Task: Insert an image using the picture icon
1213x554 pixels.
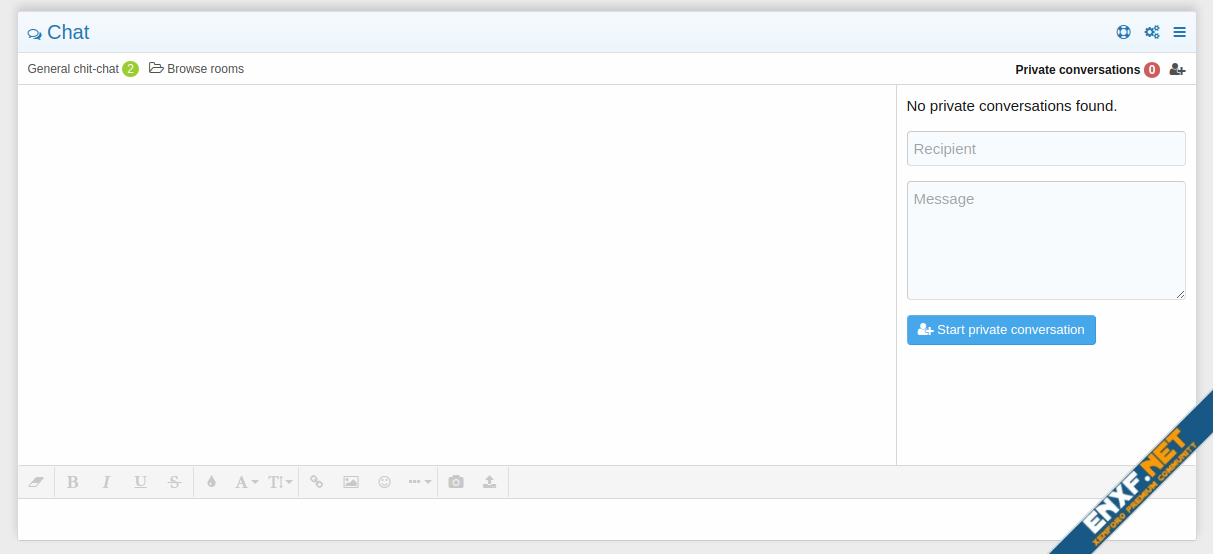Action: (351, 482)
